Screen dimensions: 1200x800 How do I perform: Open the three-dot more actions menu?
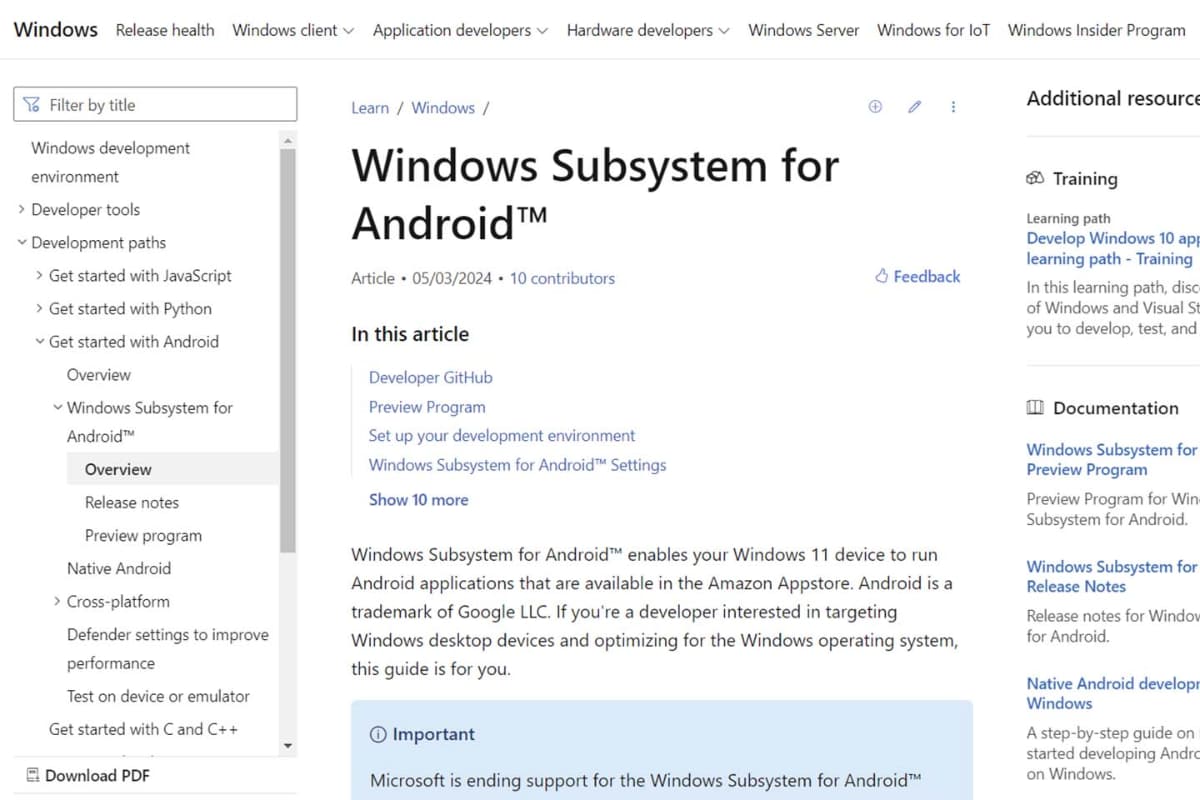point(953,107)
